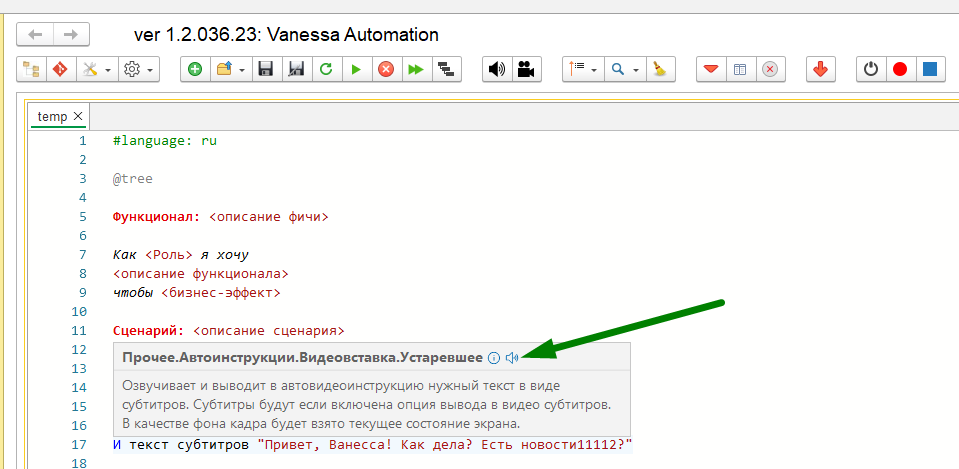Click the two-column table icon
959x469 pixels.
[x=740, y=69]
